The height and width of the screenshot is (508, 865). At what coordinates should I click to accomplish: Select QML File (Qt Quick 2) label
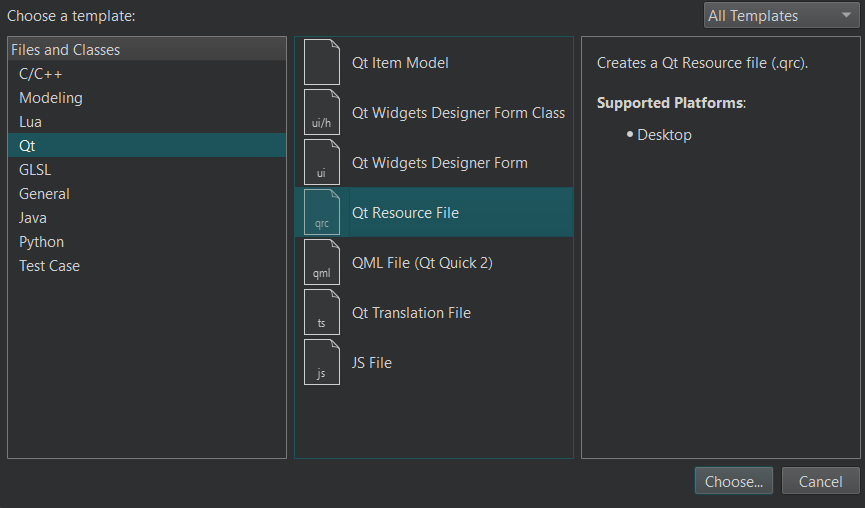pyautogui.click(x=422, y=263)
